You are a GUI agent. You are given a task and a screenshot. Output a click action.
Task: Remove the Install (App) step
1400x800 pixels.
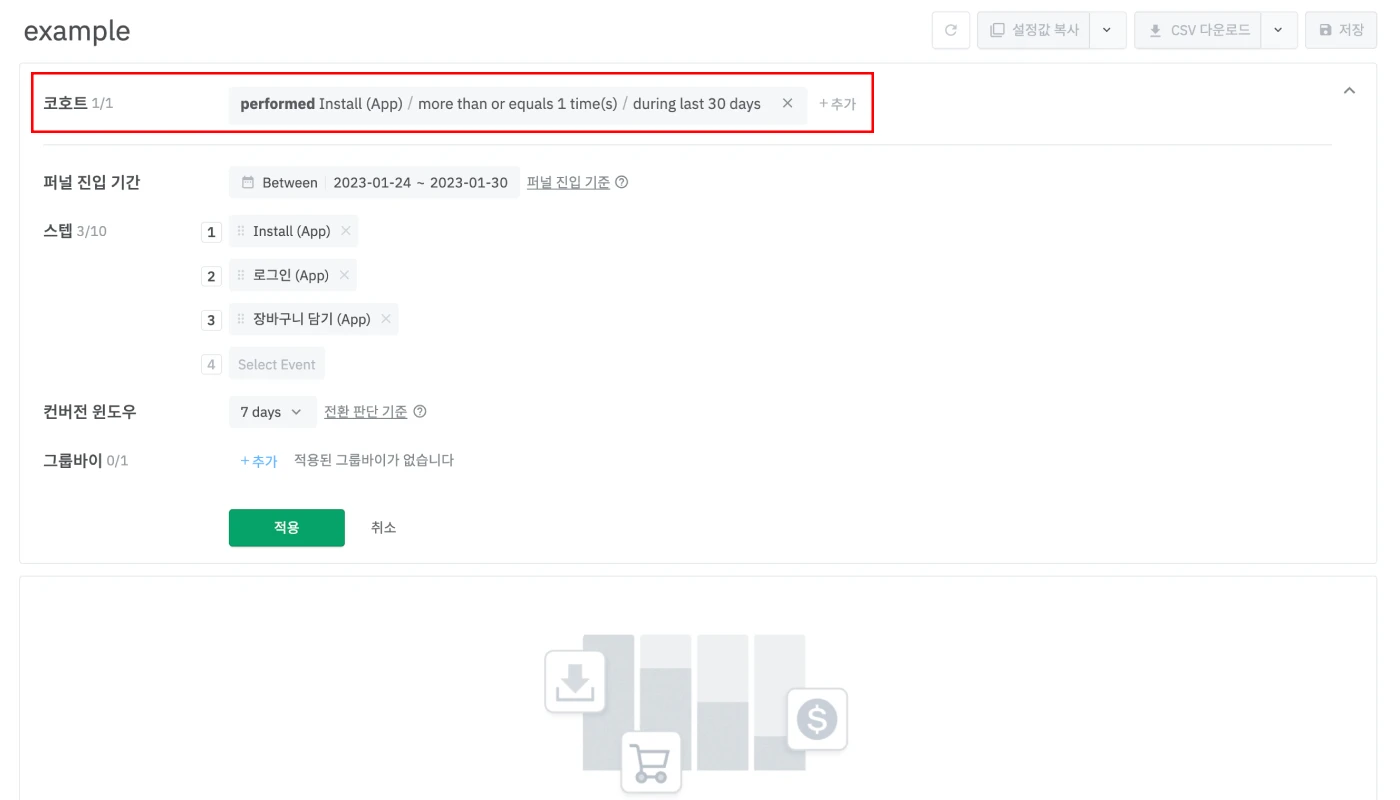tap(346, 231)
